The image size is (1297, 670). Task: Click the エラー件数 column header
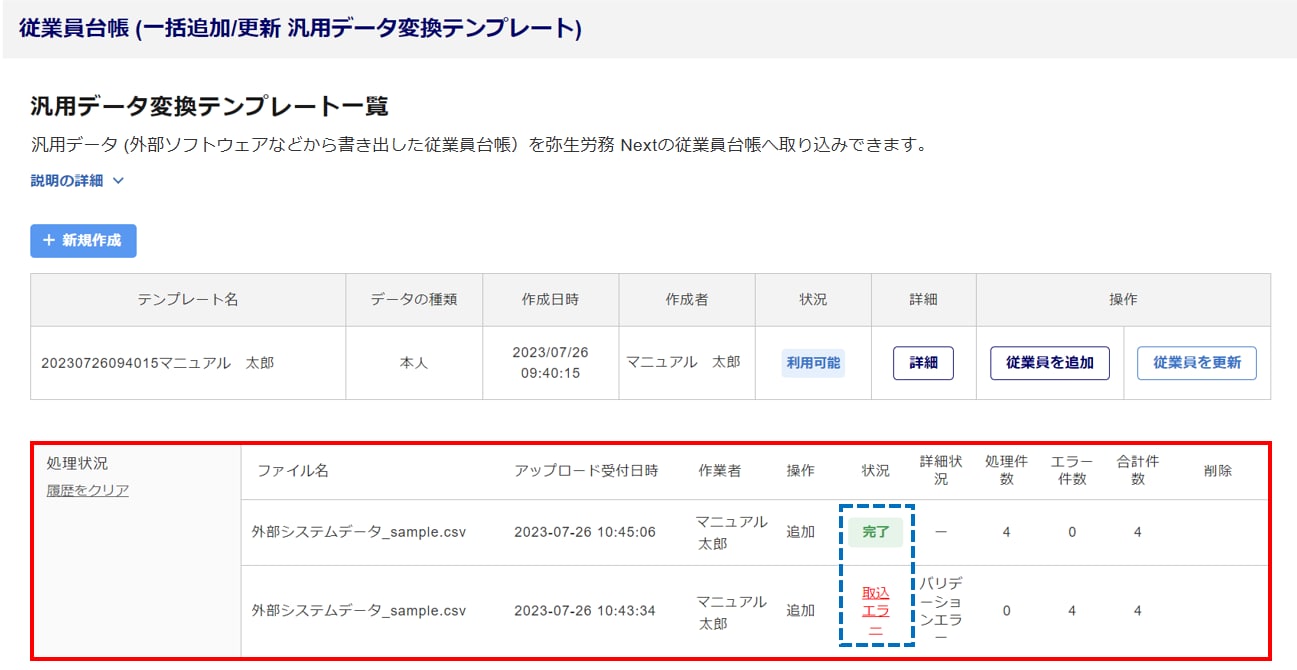pos(1072,471)
